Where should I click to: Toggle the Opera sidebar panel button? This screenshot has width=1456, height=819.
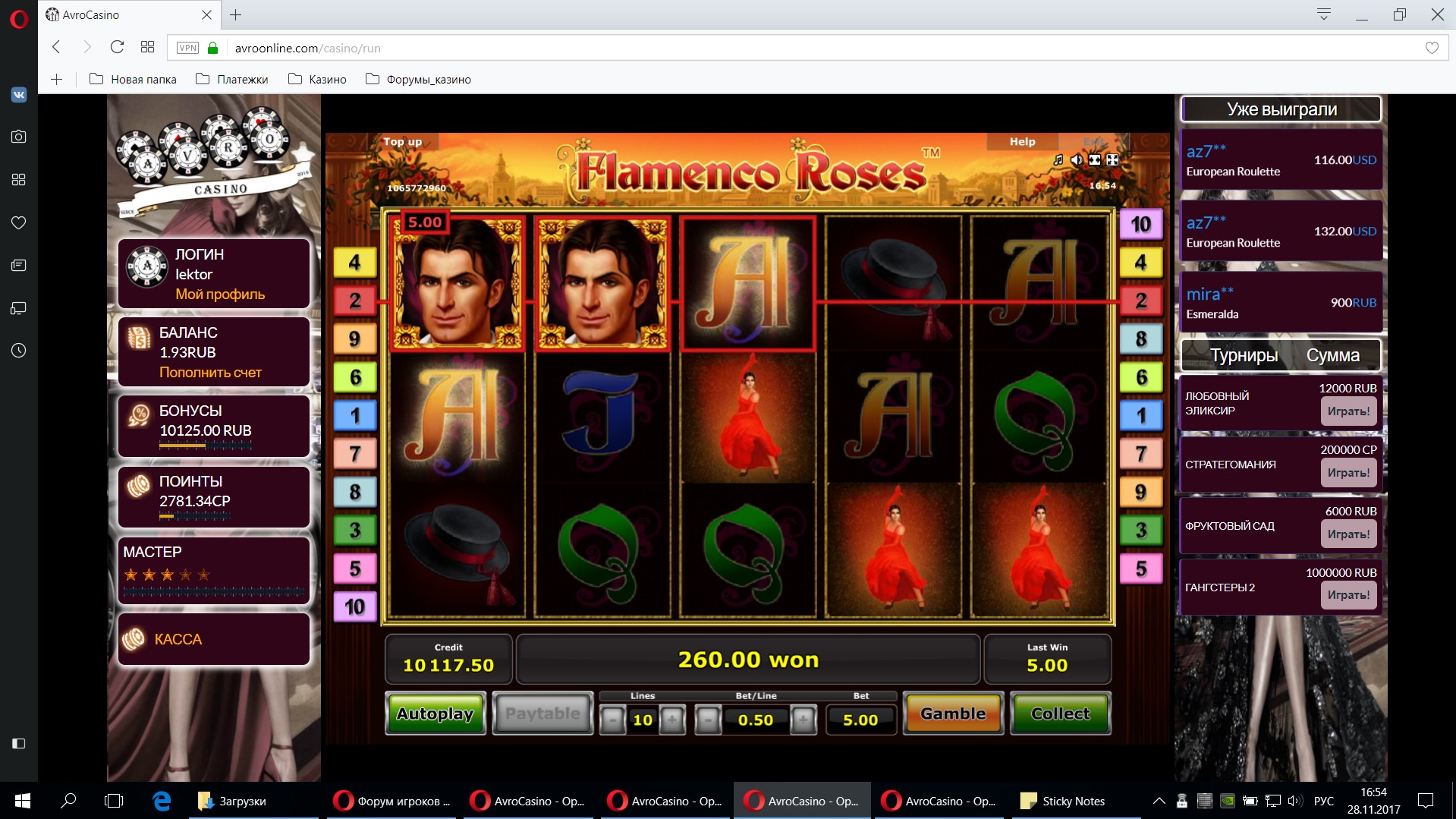coord(19,743)
